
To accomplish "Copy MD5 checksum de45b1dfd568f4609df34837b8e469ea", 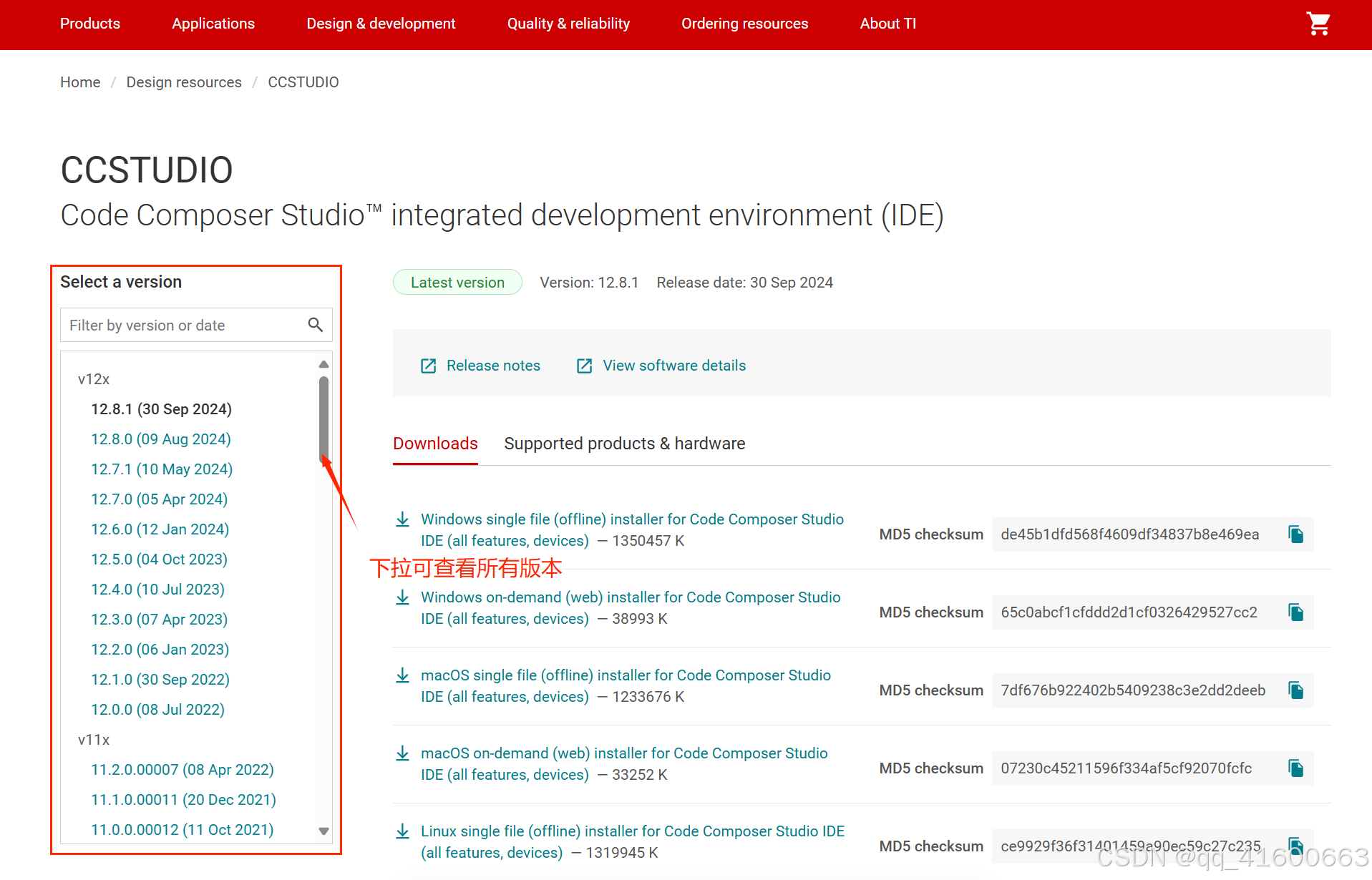I will [1296, 534].
